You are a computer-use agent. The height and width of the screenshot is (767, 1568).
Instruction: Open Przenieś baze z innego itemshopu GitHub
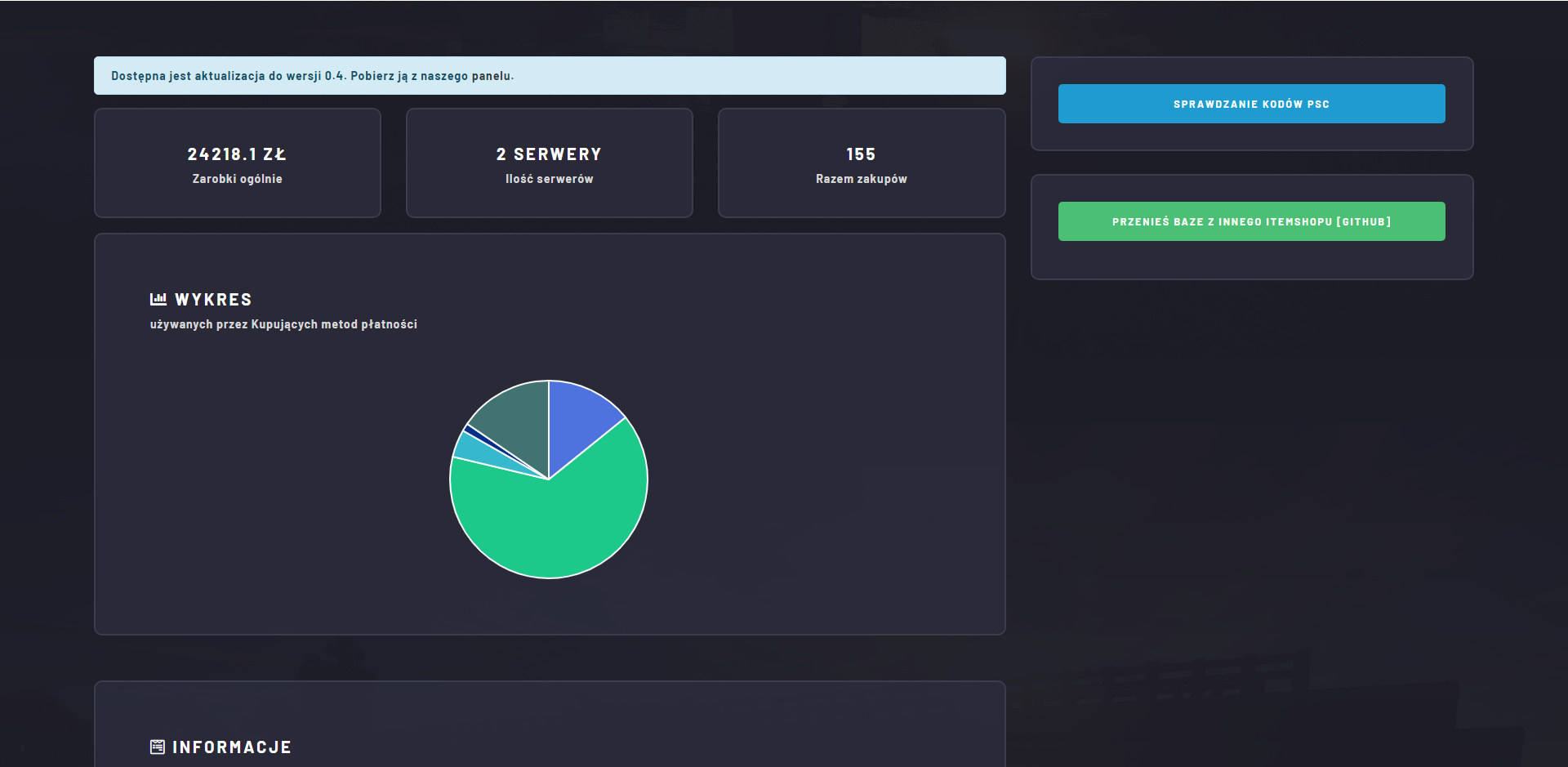click(1251, 221)
